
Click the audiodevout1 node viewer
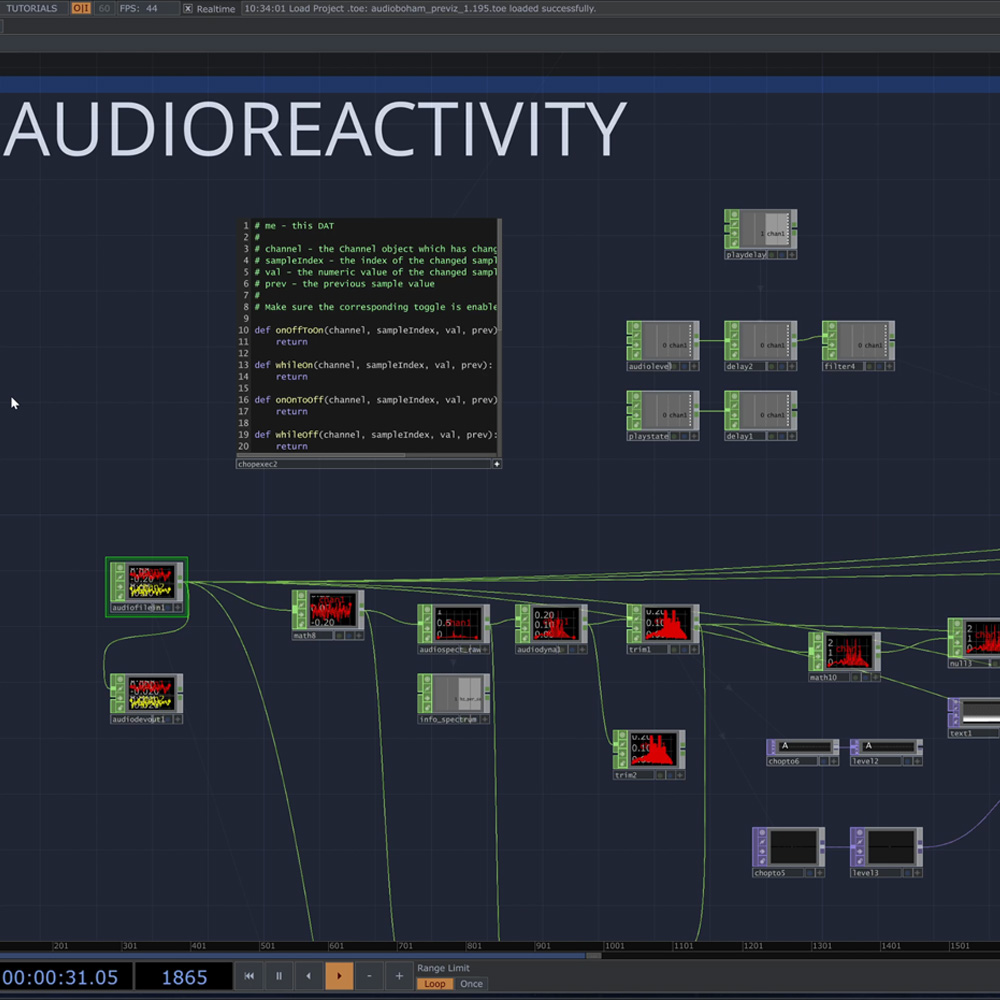pos(151,692)
